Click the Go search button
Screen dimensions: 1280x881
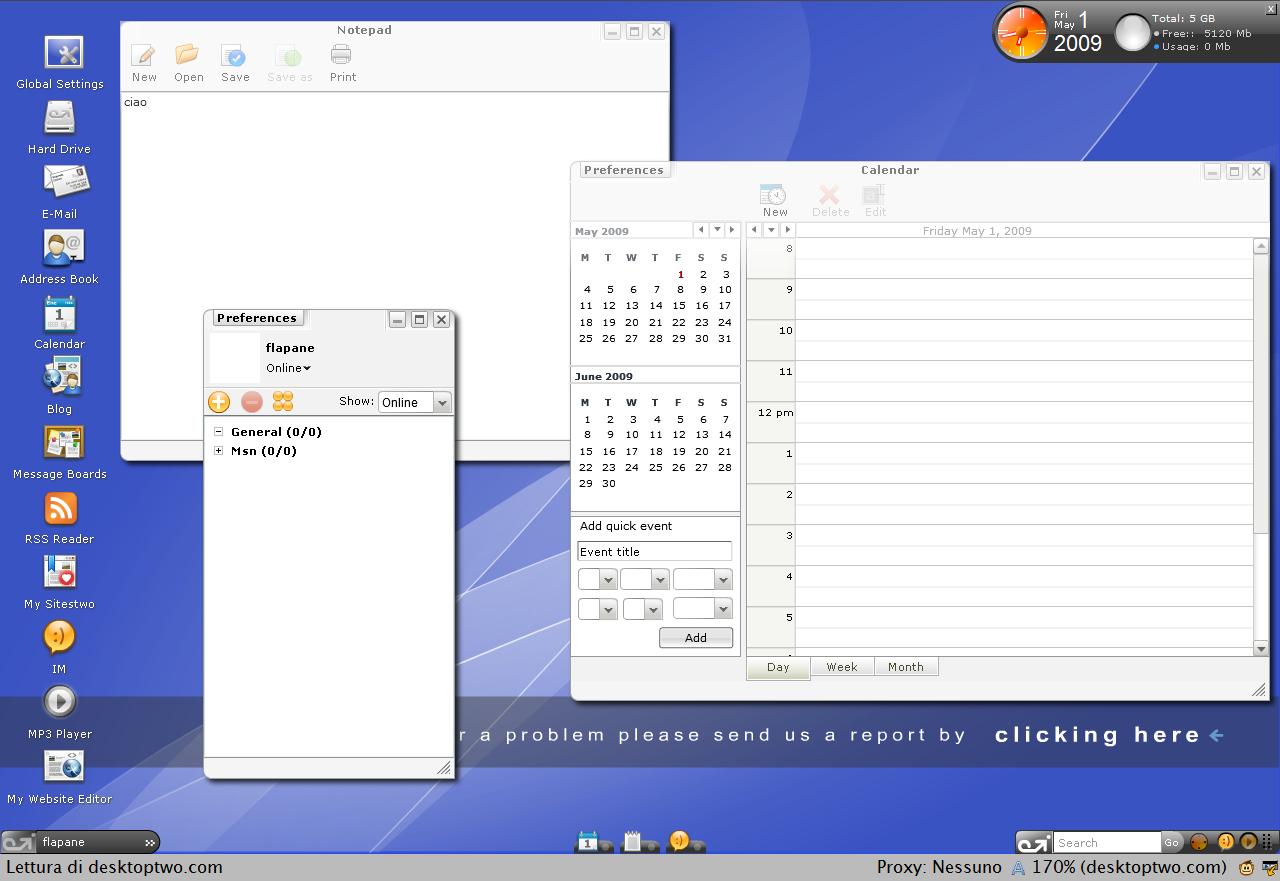[1171, 842]
